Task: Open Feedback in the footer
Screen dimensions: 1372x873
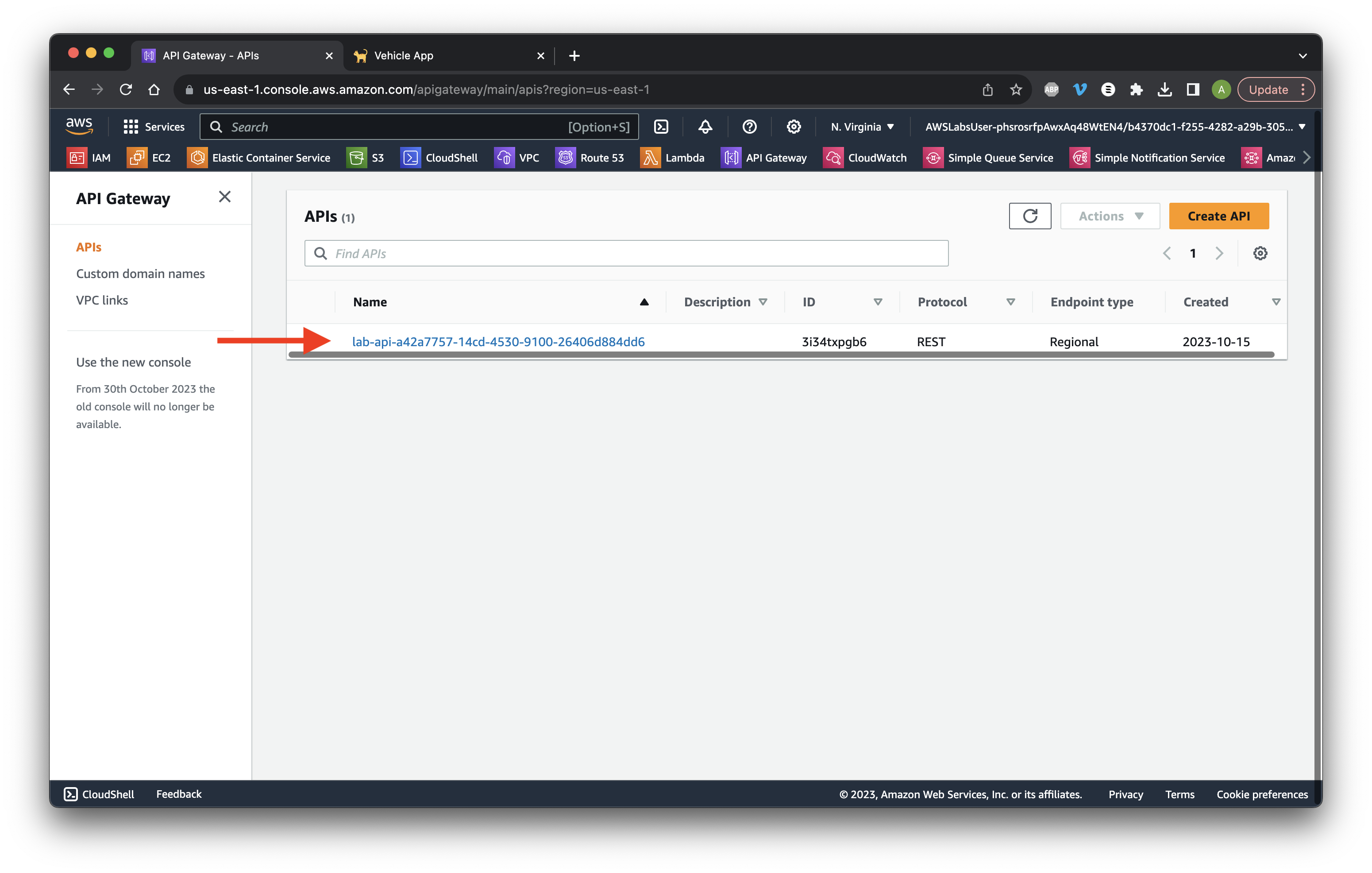Action: [179, 794]
